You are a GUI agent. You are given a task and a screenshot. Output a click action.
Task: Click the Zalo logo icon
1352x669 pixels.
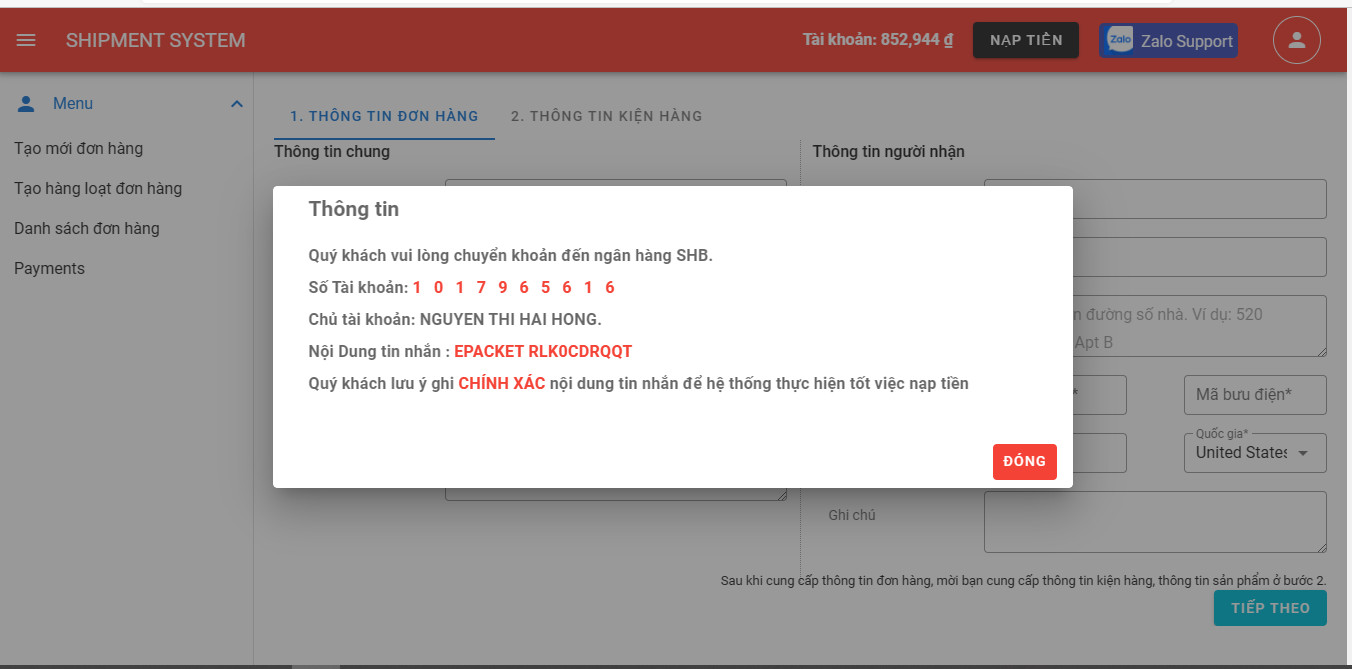coord(1120,41)
